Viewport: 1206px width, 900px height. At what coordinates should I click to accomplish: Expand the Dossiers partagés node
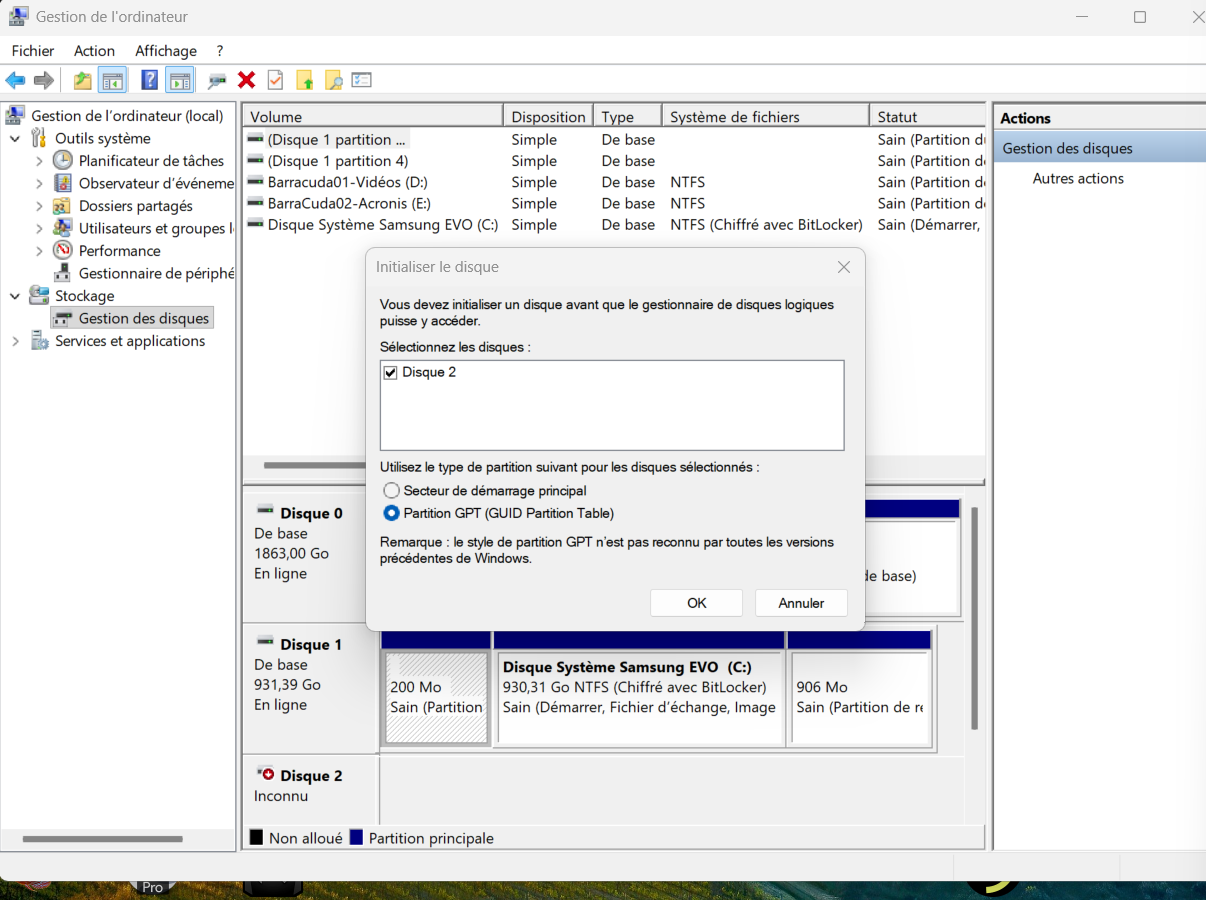pos(39,206)
